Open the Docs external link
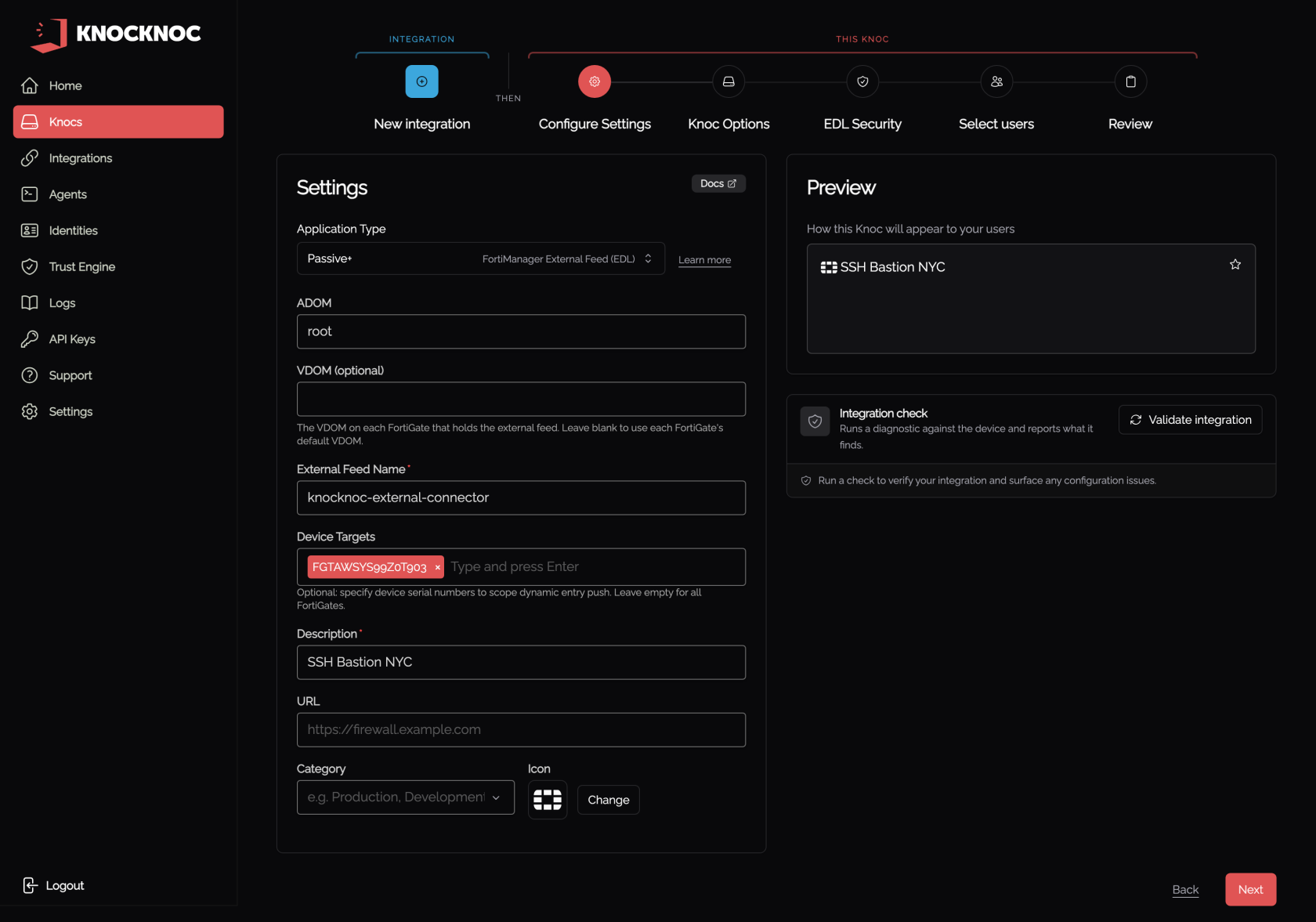This screenshot has height=922, width=1316. [718, 183]
